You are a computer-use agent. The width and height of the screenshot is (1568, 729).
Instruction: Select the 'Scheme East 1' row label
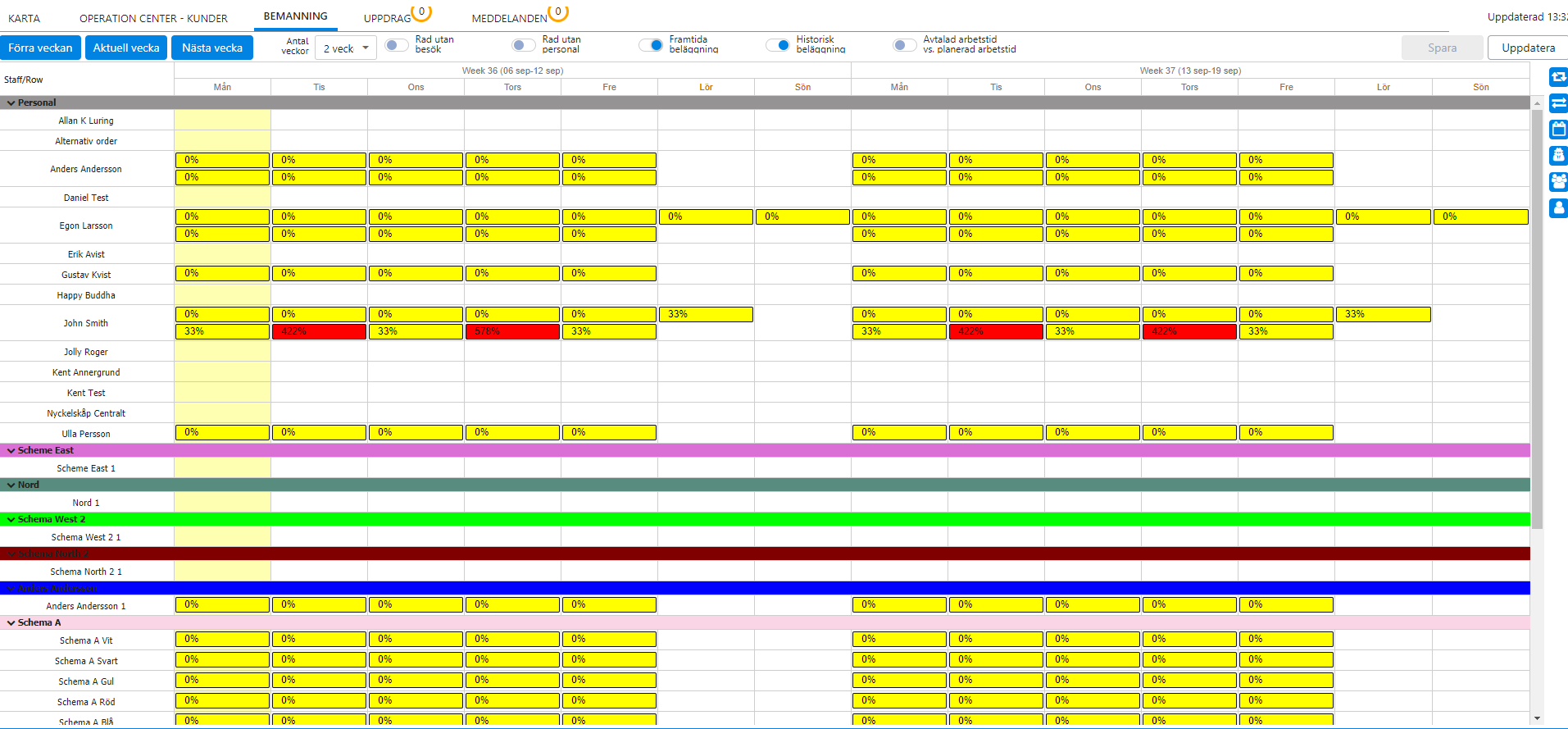point(86,468)
